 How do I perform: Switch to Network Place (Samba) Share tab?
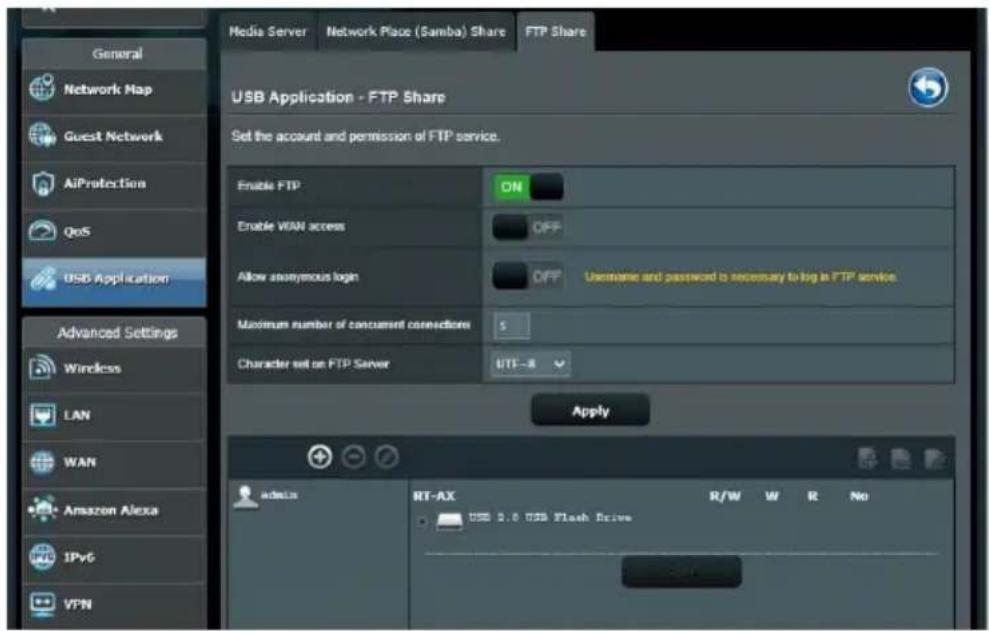coord(416,32)
